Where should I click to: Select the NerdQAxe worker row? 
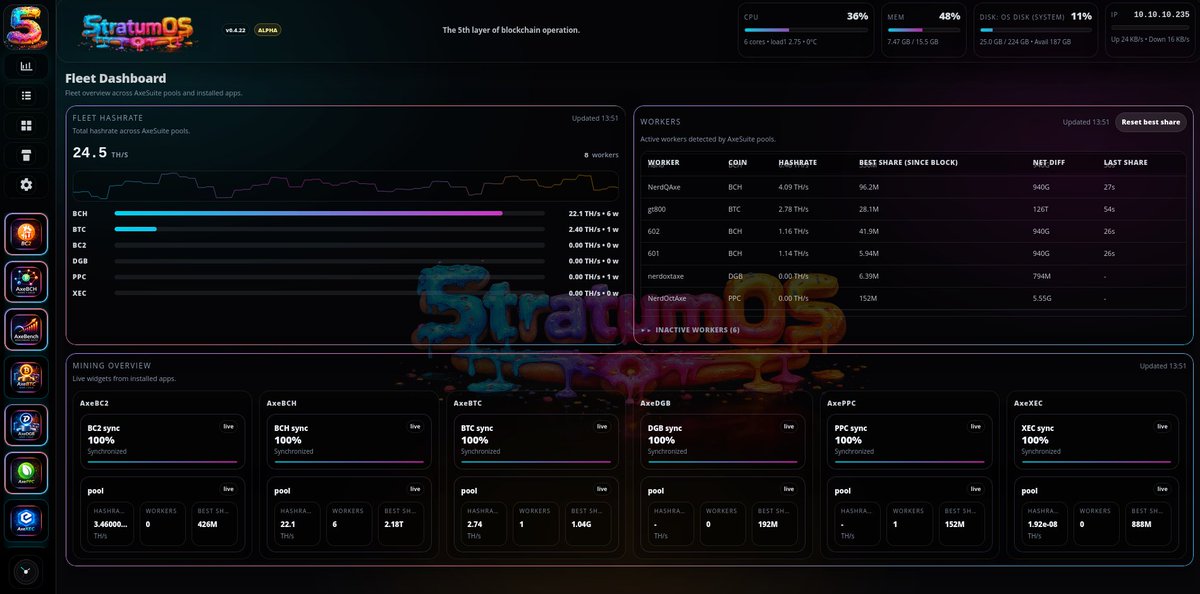point(913,186)
